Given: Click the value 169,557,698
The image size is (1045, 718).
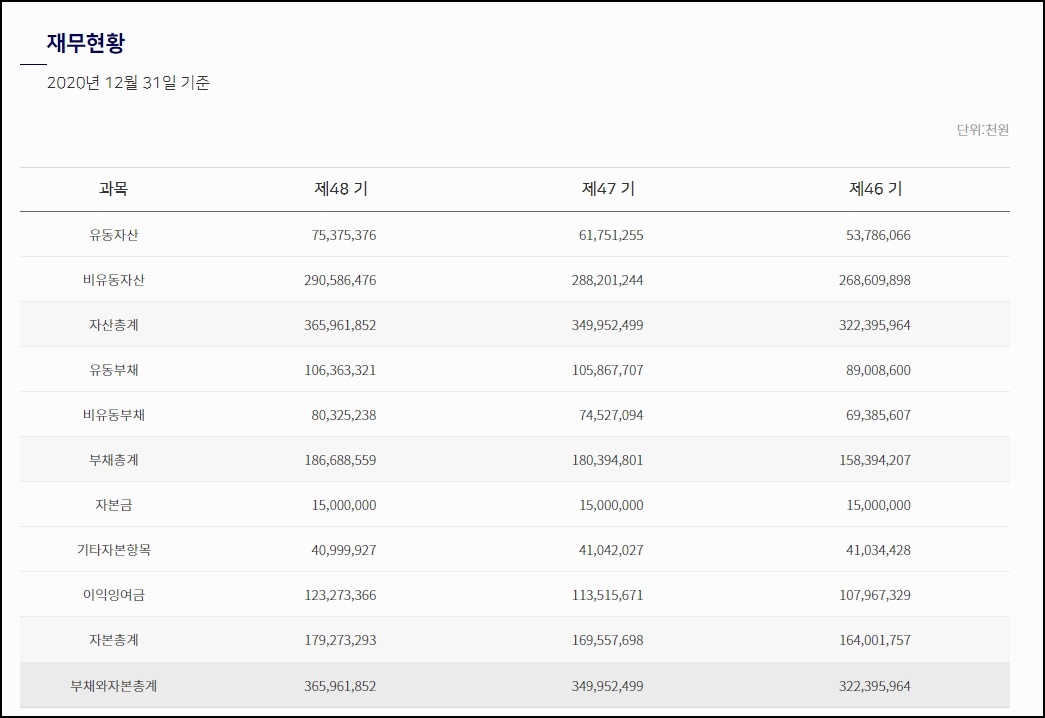Looking at the screenshot, I should pyautogui.click(x=608, y=640).
